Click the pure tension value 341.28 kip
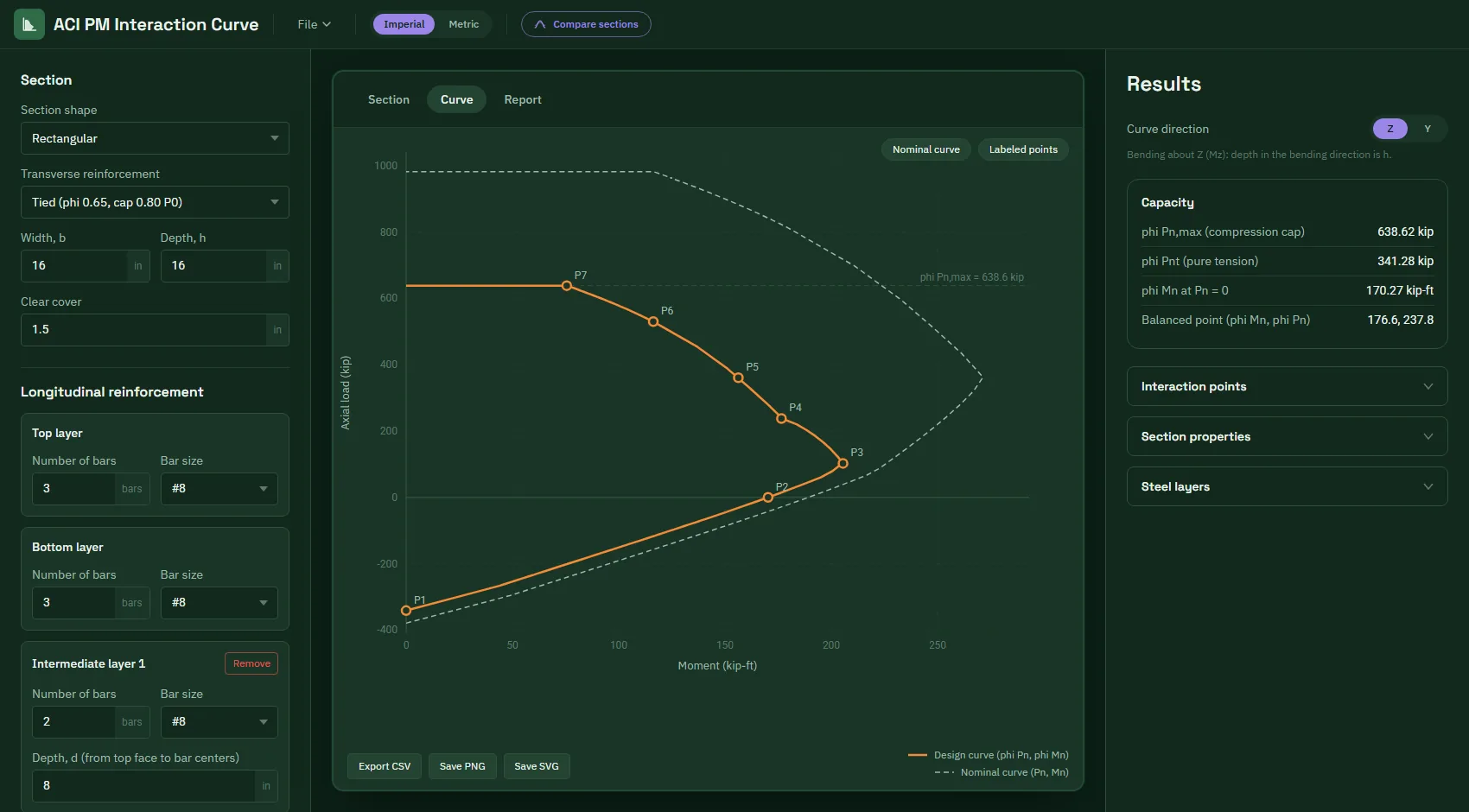The image size is (1469, 812). pyautogui.click(x=1405, y=261)
